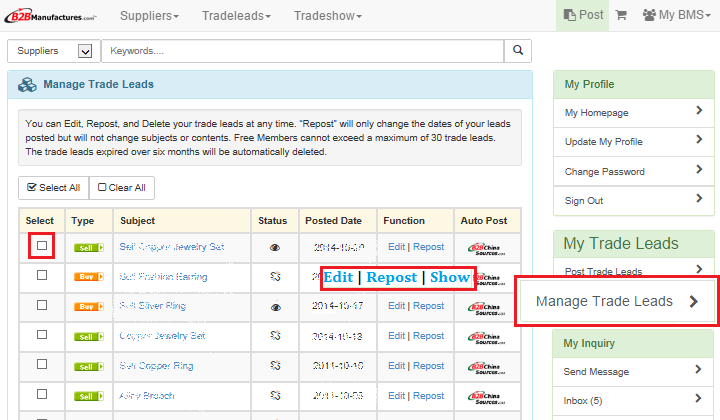Open the Tradeshow navigation menu

[x=332, y=16]
